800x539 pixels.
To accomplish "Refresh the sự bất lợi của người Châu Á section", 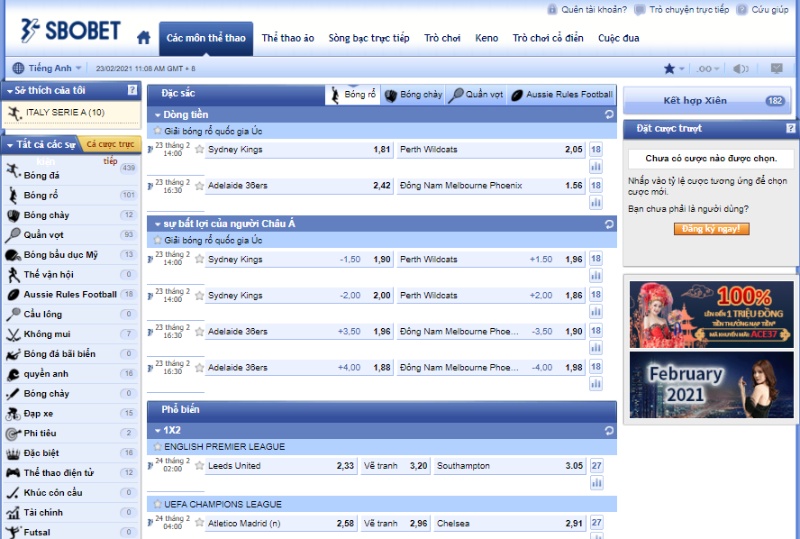I will point(609,224).
